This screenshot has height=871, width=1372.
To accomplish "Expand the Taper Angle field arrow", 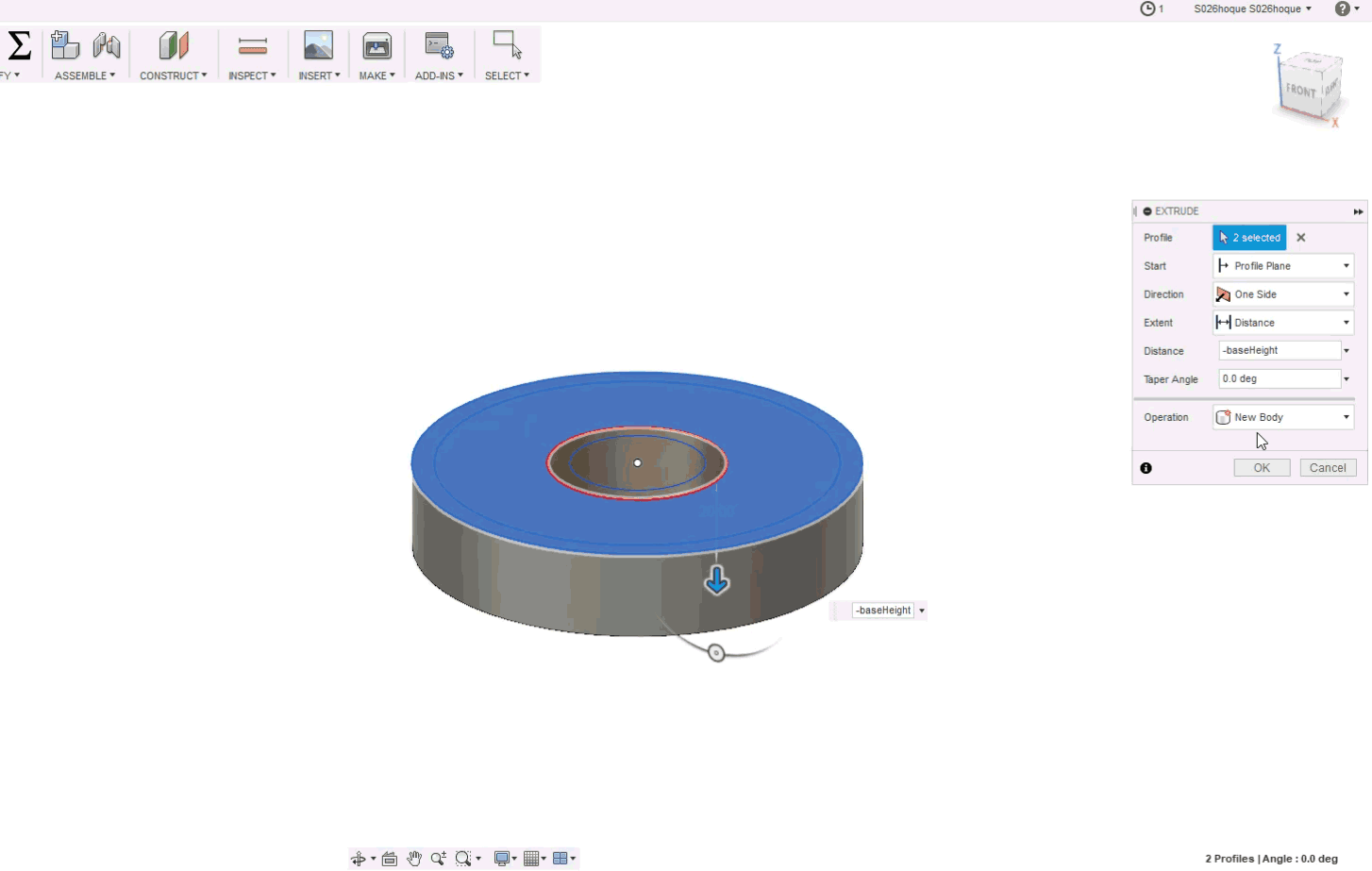I will tap(1347, 379).
